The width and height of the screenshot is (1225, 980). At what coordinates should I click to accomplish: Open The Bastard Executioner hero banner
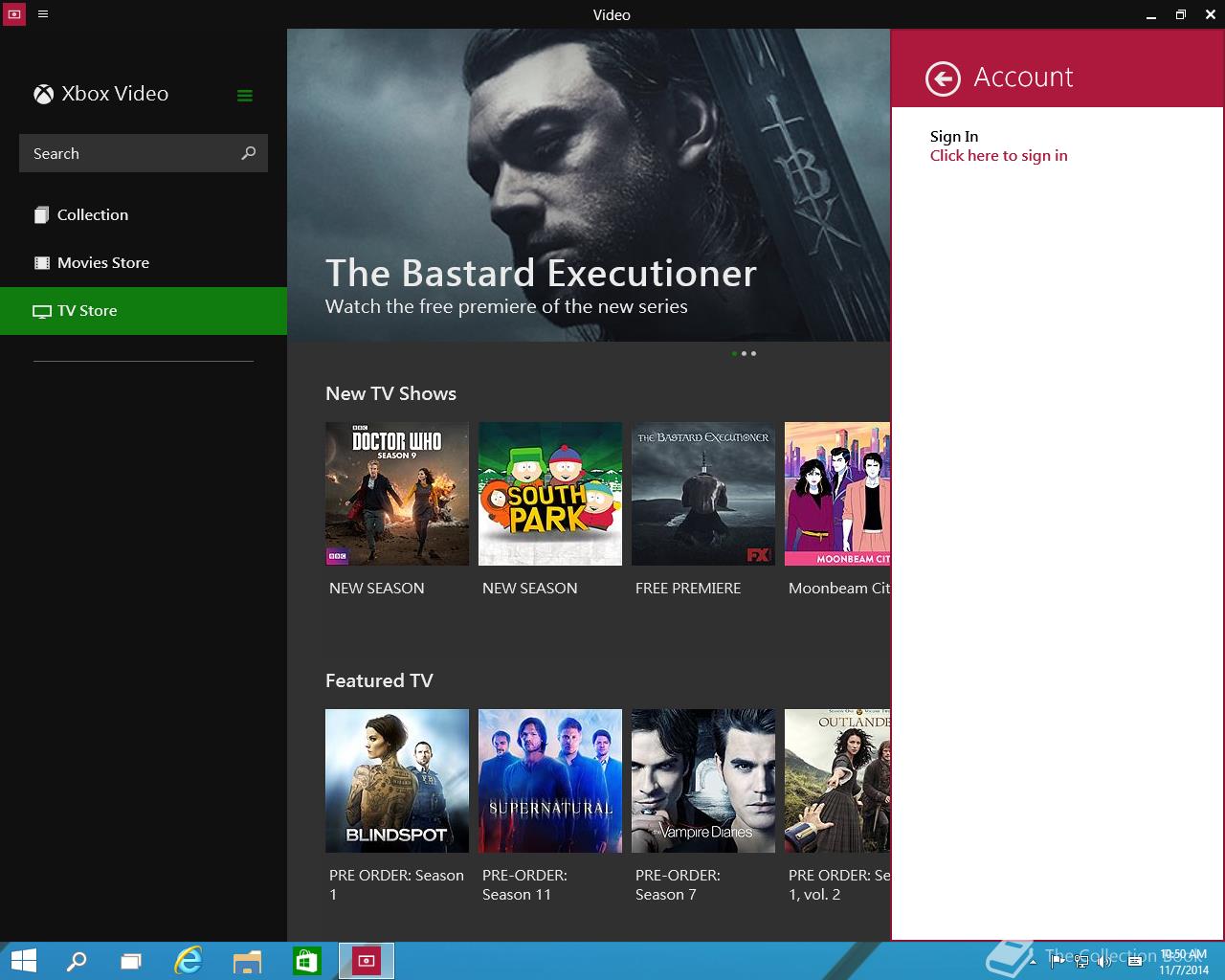click(x=589, y=185)
